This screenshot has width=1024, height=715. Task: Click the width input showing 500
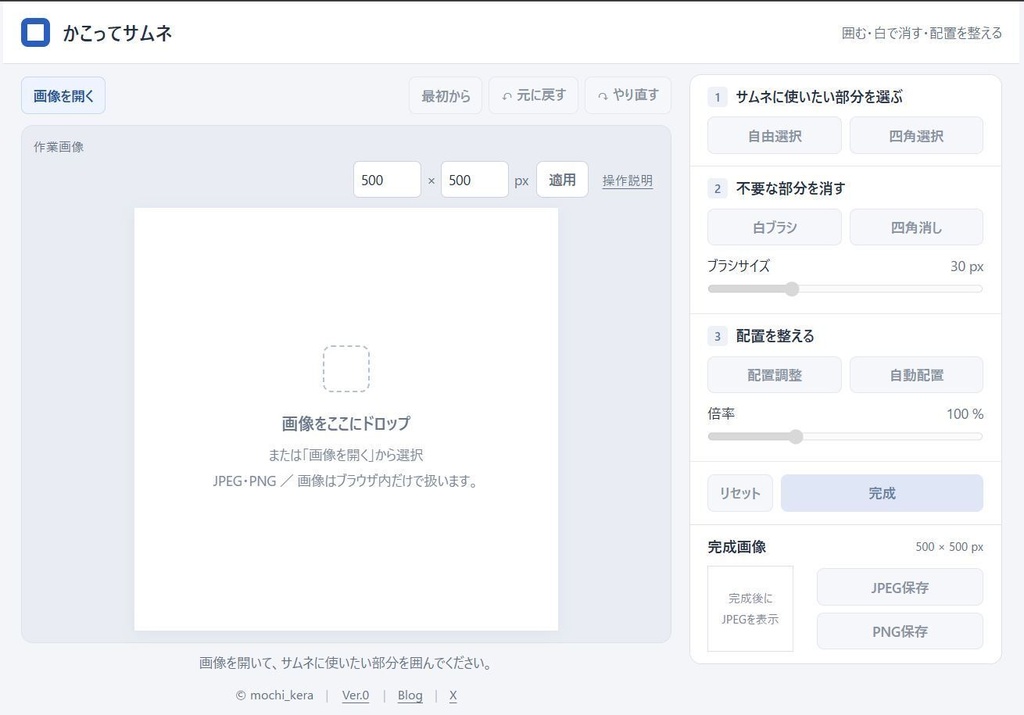[x=387, y=180]
